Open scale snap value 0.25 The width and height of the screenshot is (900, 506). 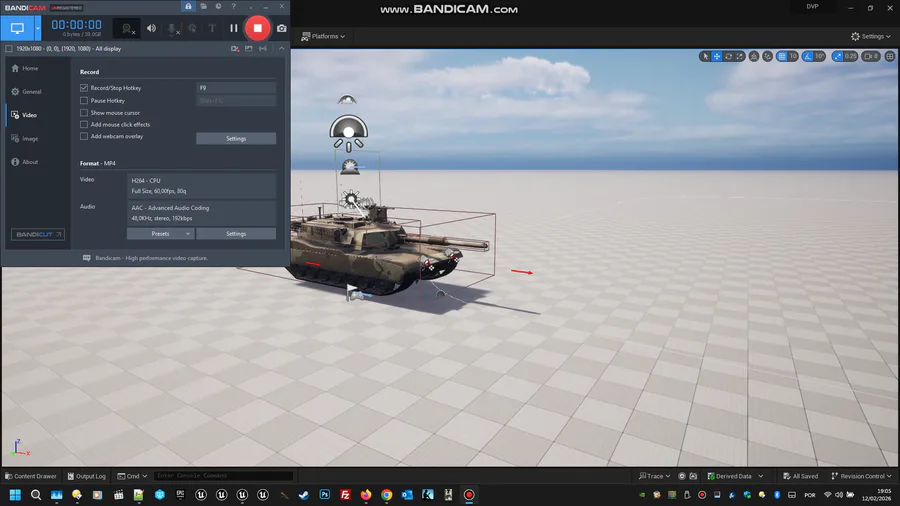click(851, 56)
